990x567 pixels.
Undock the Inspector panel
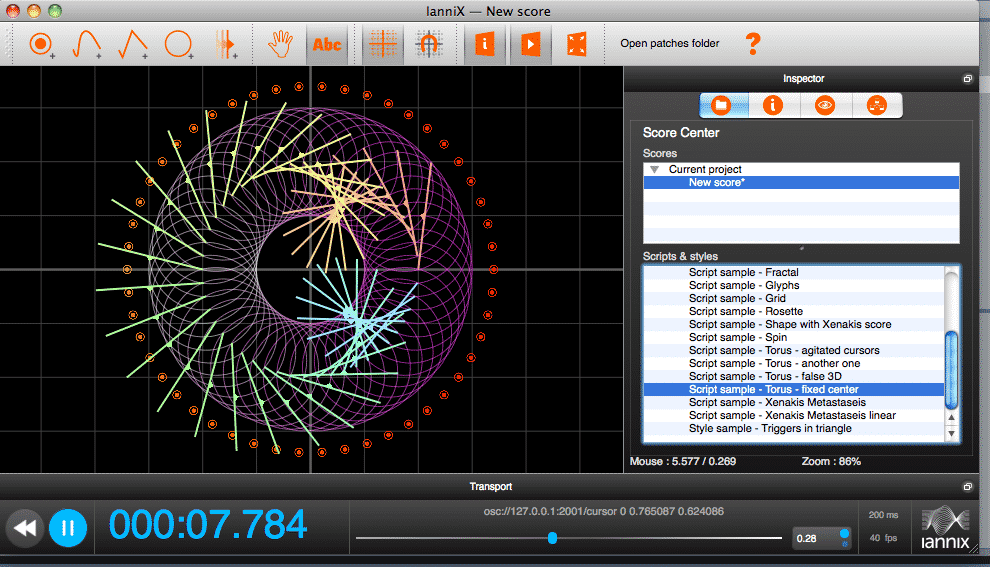tap(967, 79)
